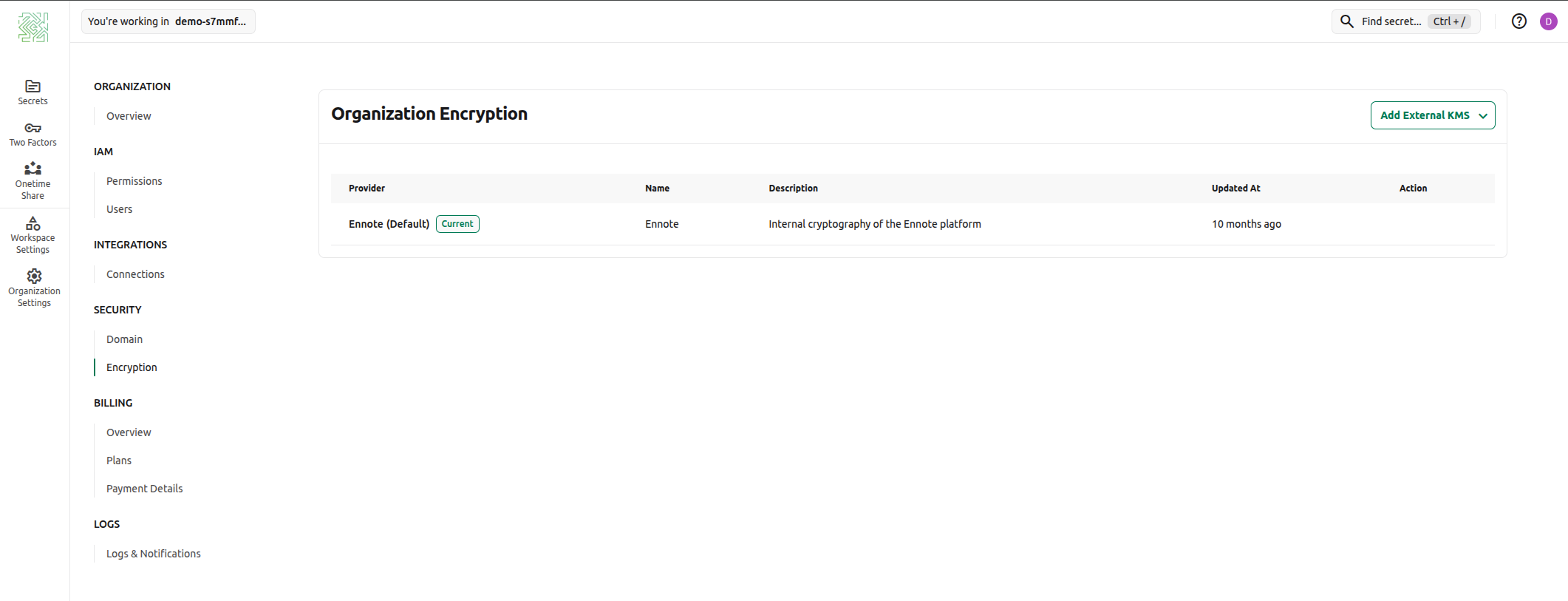Open the Secrets section icon

(33, 86)
